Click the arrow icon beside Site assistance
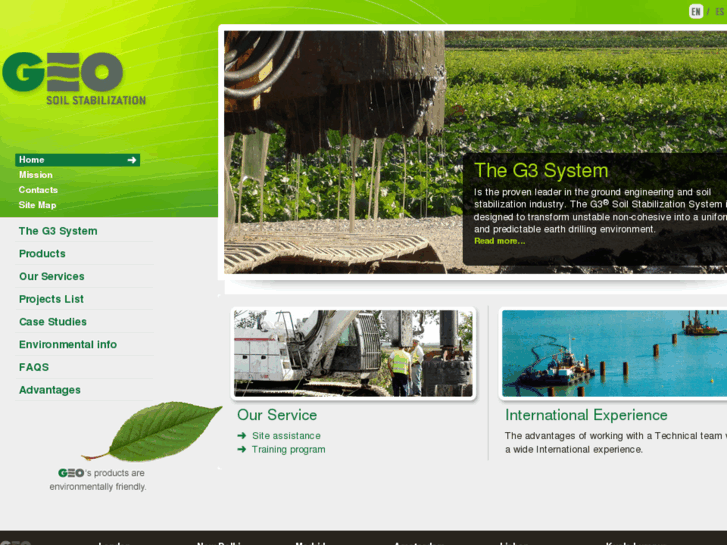This screenshot has width=727, height=545. click(242, 436)
